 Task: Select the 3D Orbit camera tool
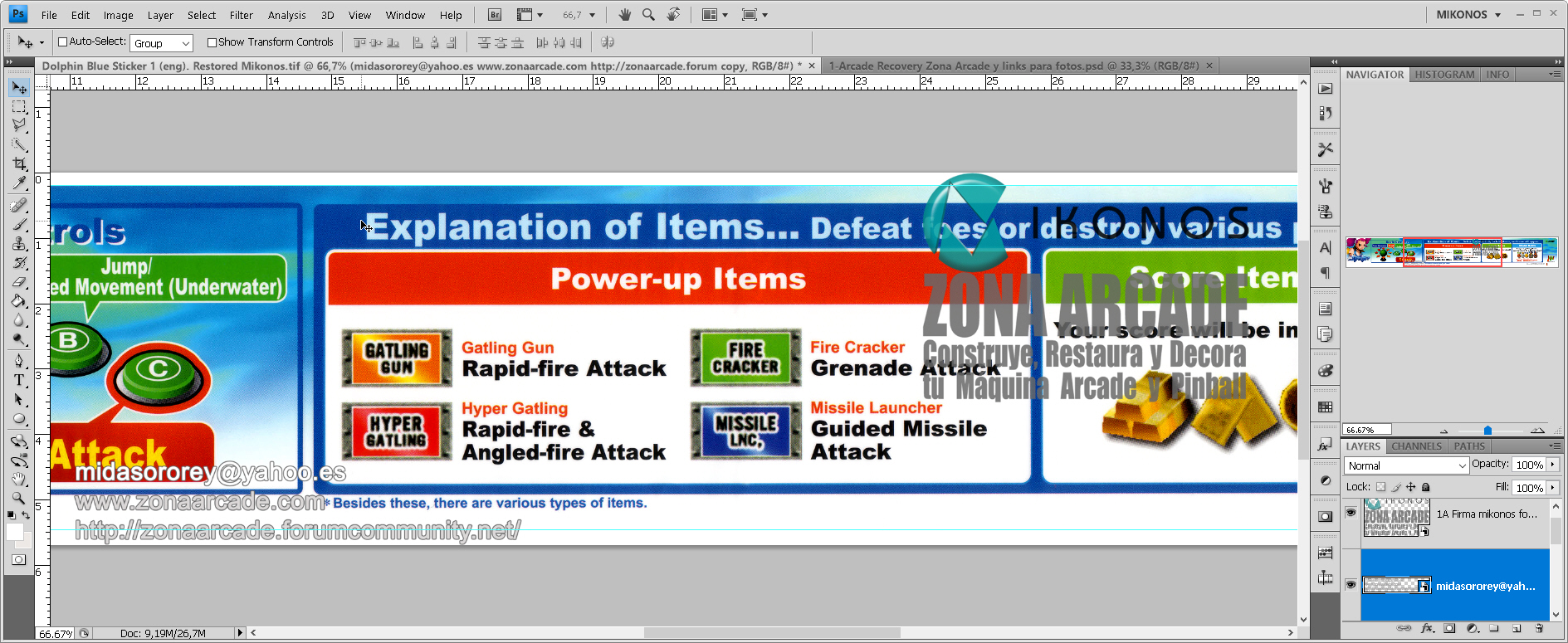point(19,460)
